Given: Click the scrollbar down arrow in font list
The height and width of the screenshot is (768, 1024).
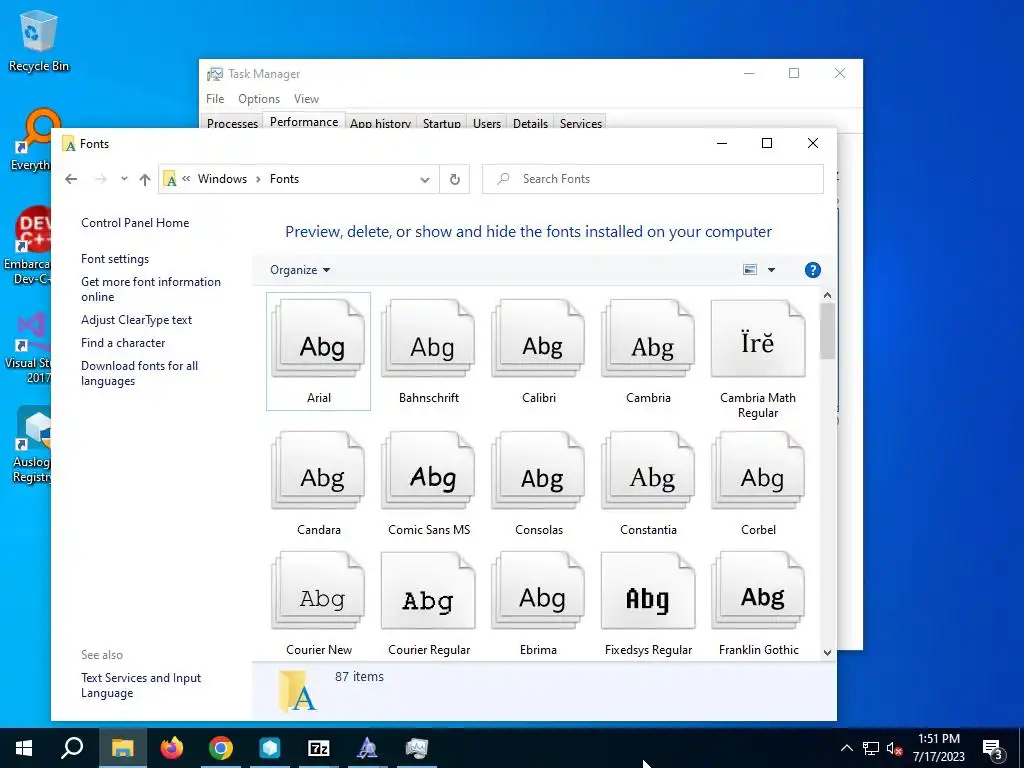Looking at the screenshot, I should click(x=827, y=652).
